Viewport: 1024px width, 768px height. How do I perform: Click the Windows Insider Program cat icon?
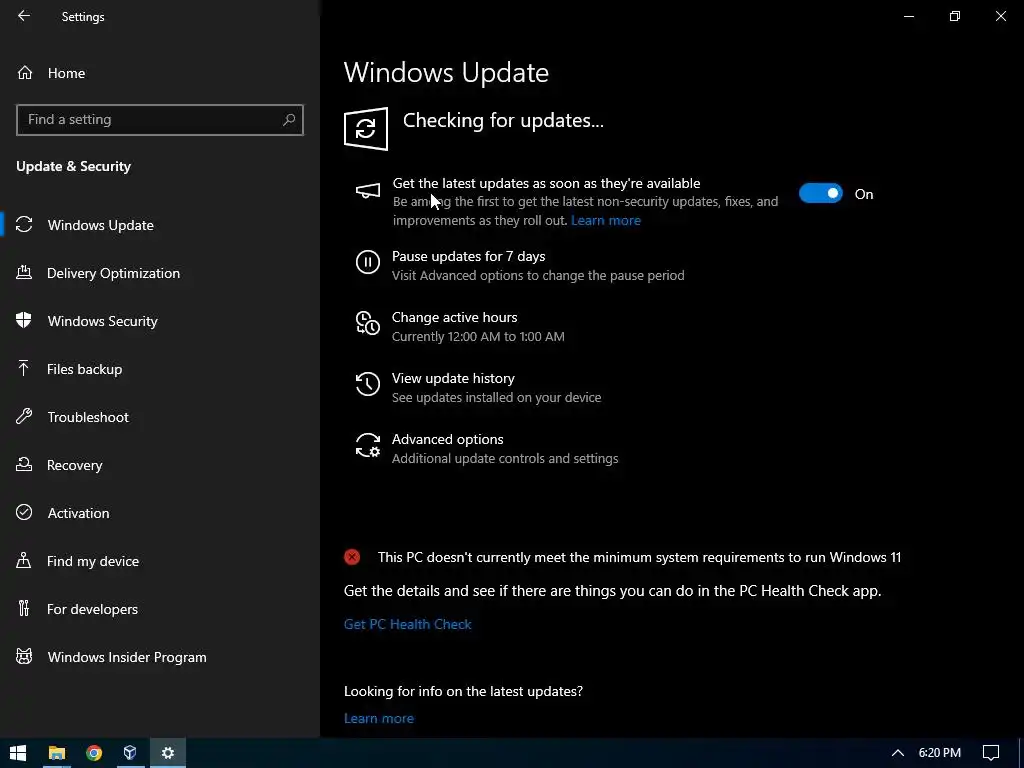click(24, 657)
